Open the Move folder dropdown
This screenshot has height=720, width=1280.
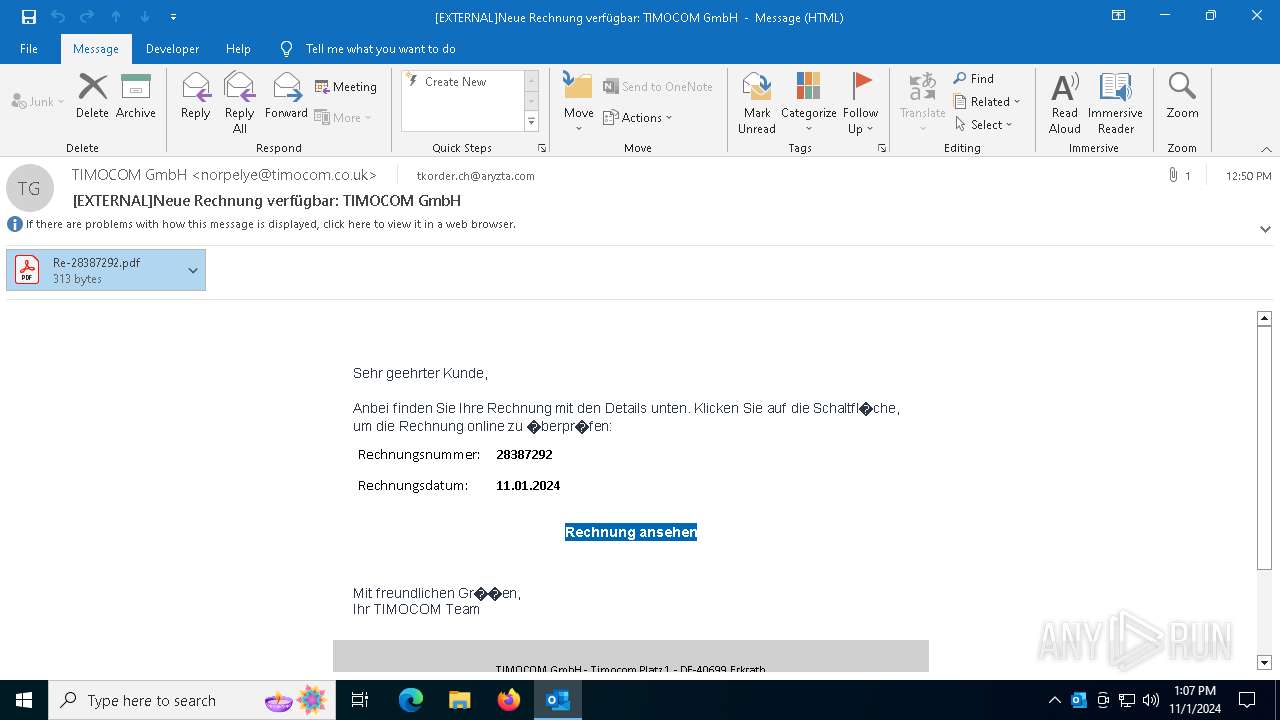(x=579, y=103)
